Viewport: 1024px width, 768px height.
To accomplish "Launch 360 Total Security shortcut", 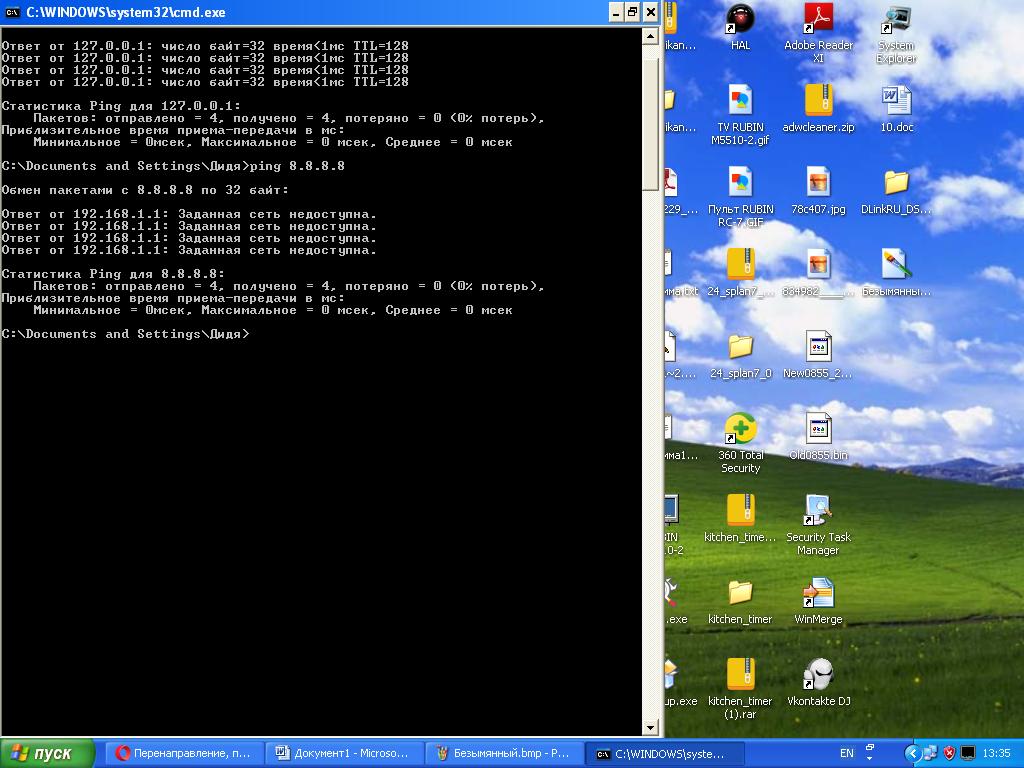I will [x=740, y=429].
